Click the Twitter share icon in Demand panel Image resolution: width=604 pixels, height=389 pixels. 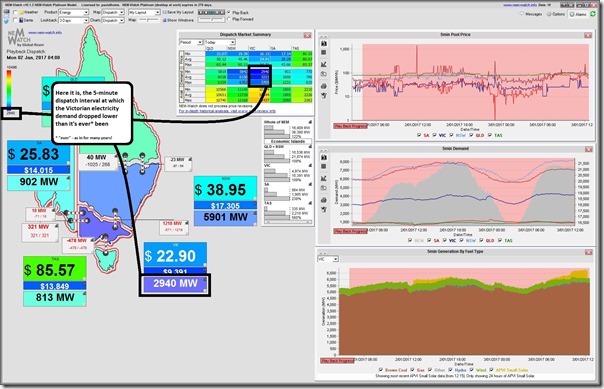(x=324, y=210)
